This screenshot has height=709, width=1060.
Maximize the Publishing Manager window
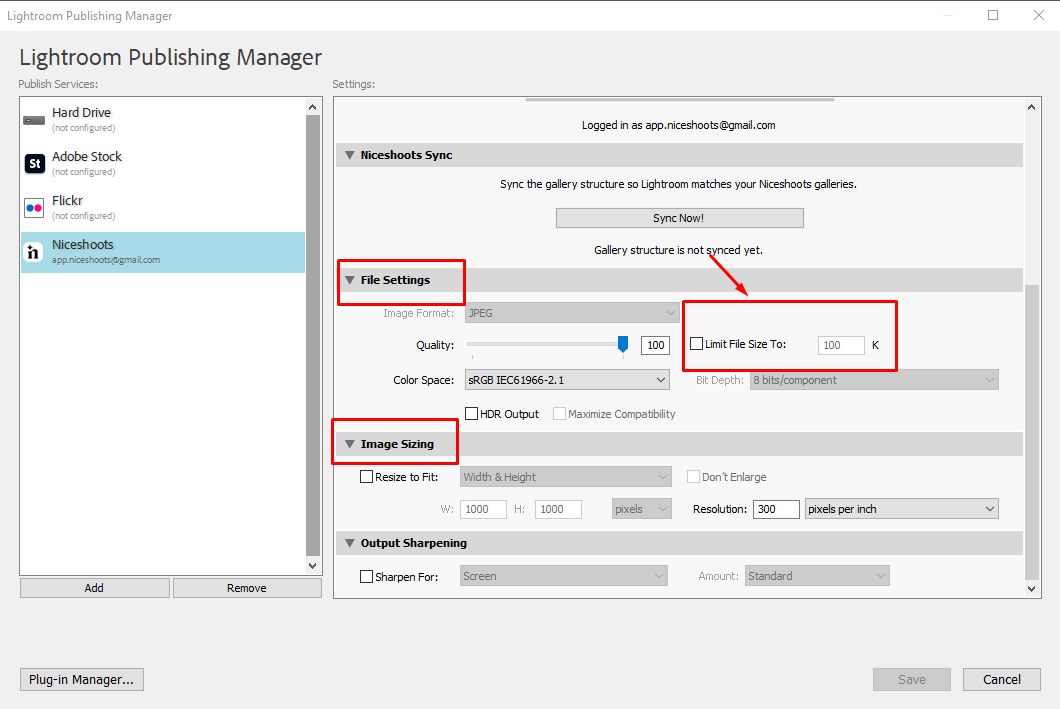pos(993,15)
